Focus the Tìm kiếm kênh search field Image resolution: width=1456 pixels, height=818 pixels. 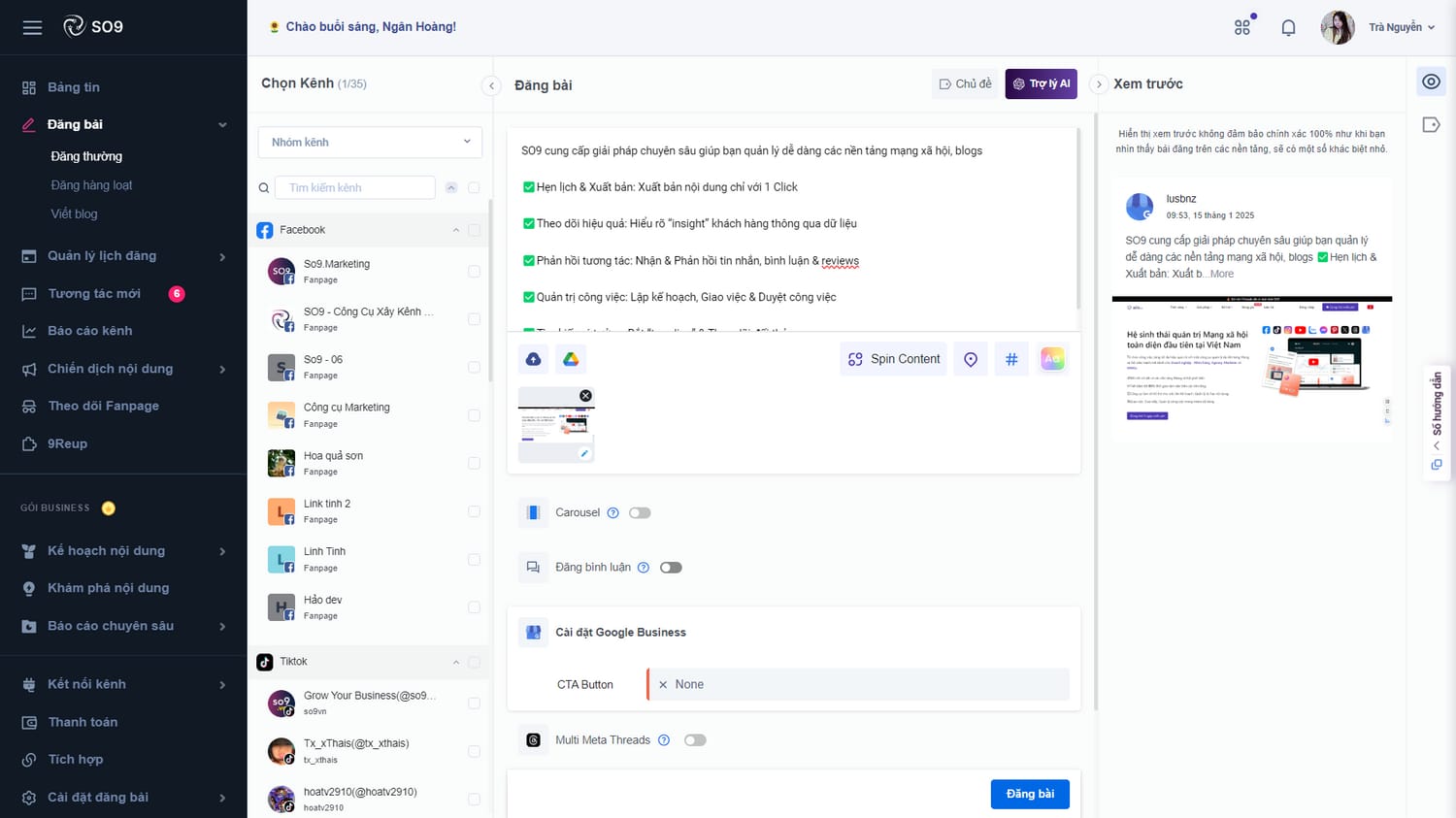point(355,188)
